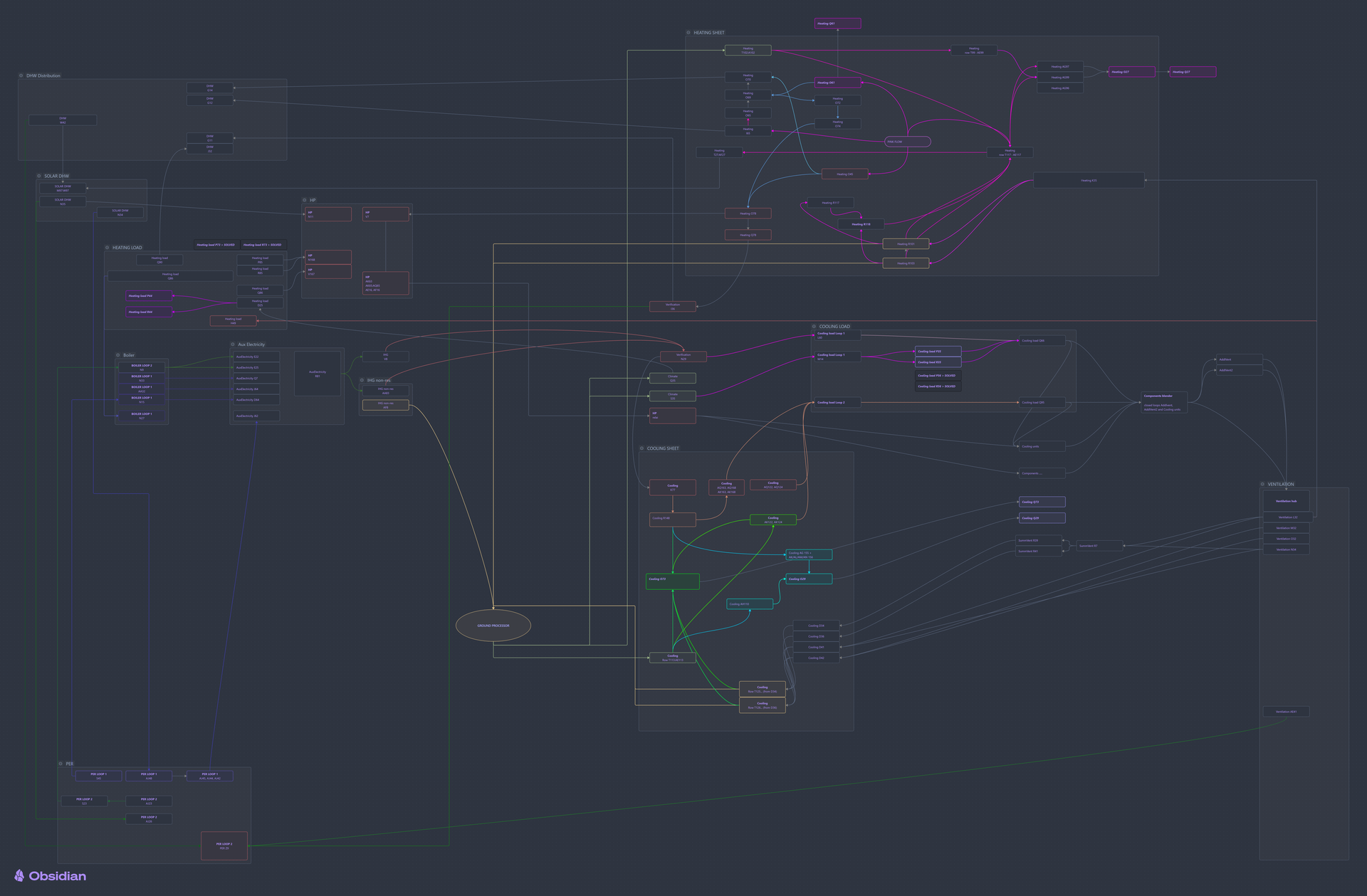Click the icon beside DHW Distribution group label
This screenshot has height=896, width=1367.
click(21, 75)
